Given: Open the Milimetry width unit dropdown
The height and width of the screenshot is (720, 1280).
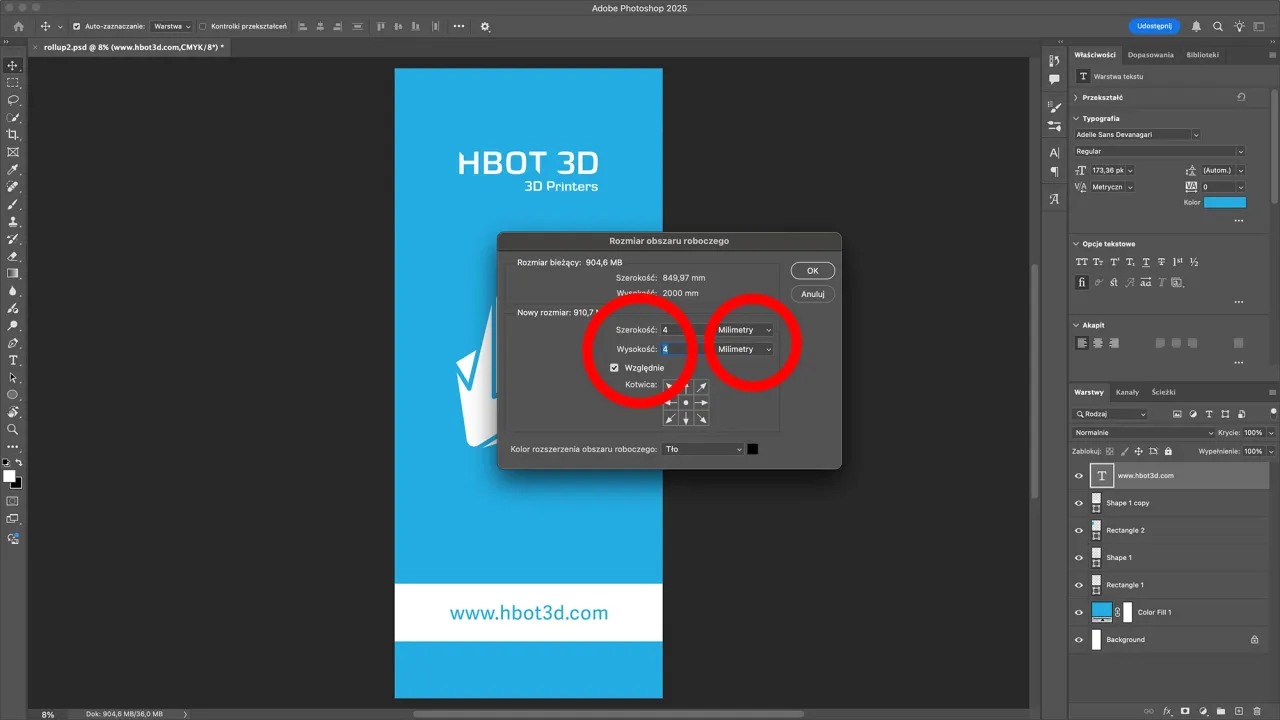Looking at the screenshot, I should [744, 329].
